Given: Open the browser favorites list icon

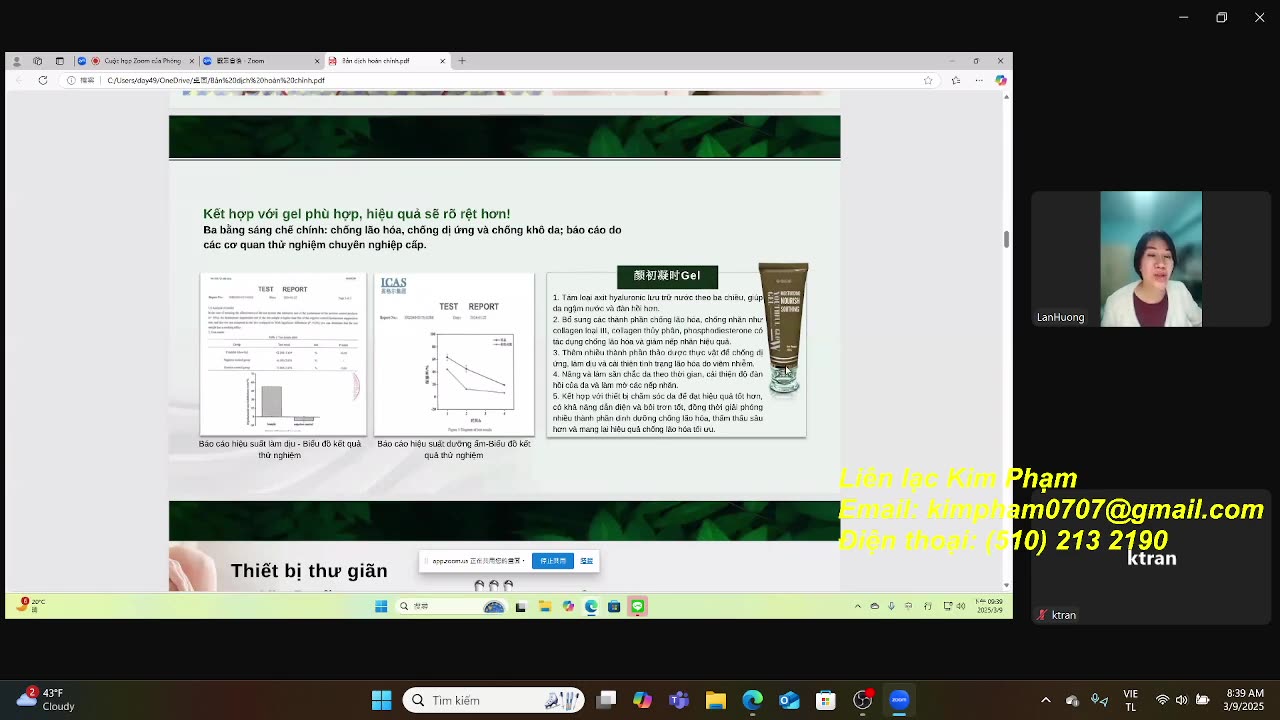Looking at the screenshot, I should coord(956,80).
